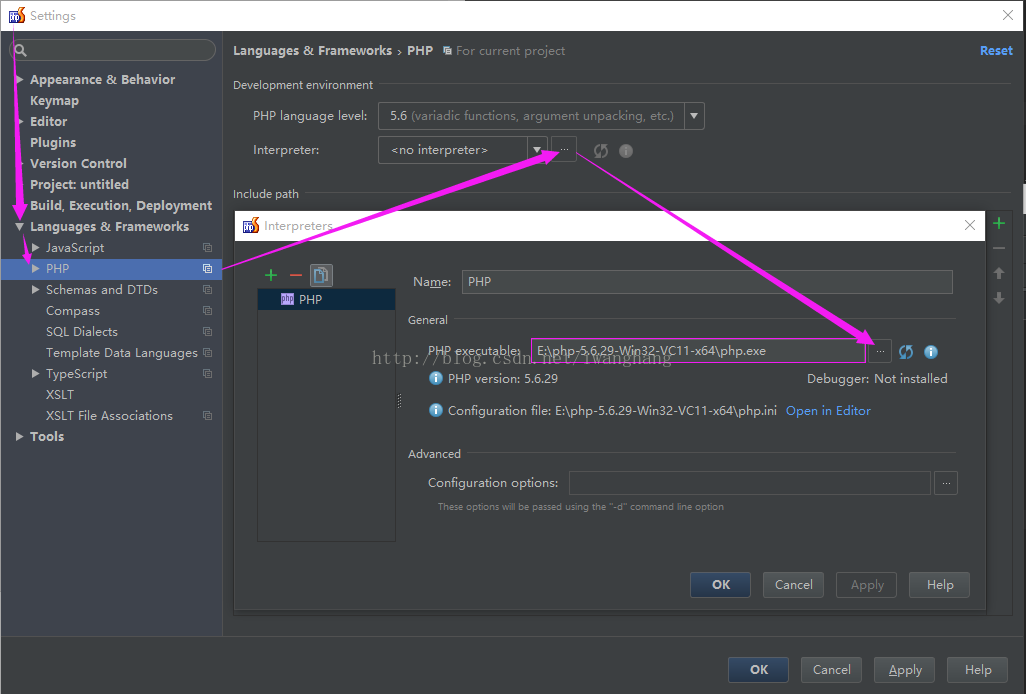
Task: Click green plus to add include path
Action: pyautogui.click(x=998, y=223)
